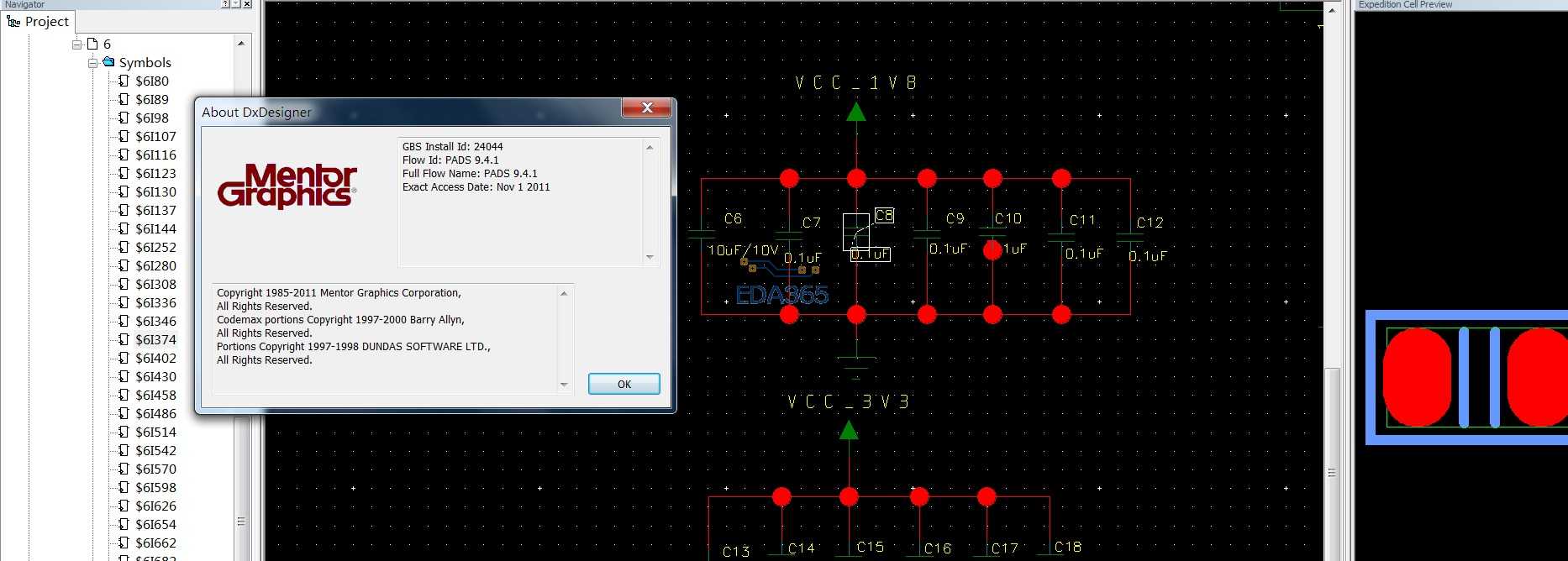The image size is (1568, 561).
Task: Select symbol $6I123 in the tree
Action: coord(155,174)
